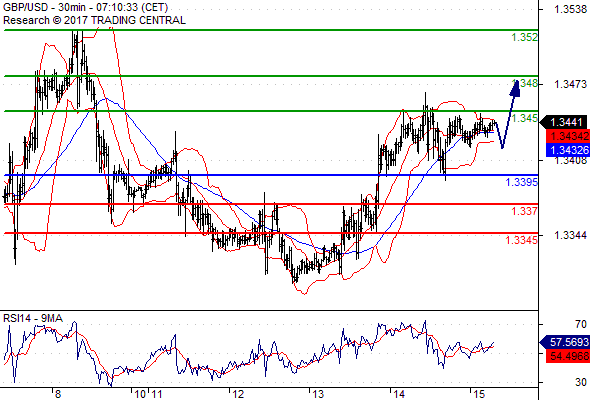Screen dimensions: 590x400
Task: Click the 1.3473 price axis value
Action: coord(570,84)
